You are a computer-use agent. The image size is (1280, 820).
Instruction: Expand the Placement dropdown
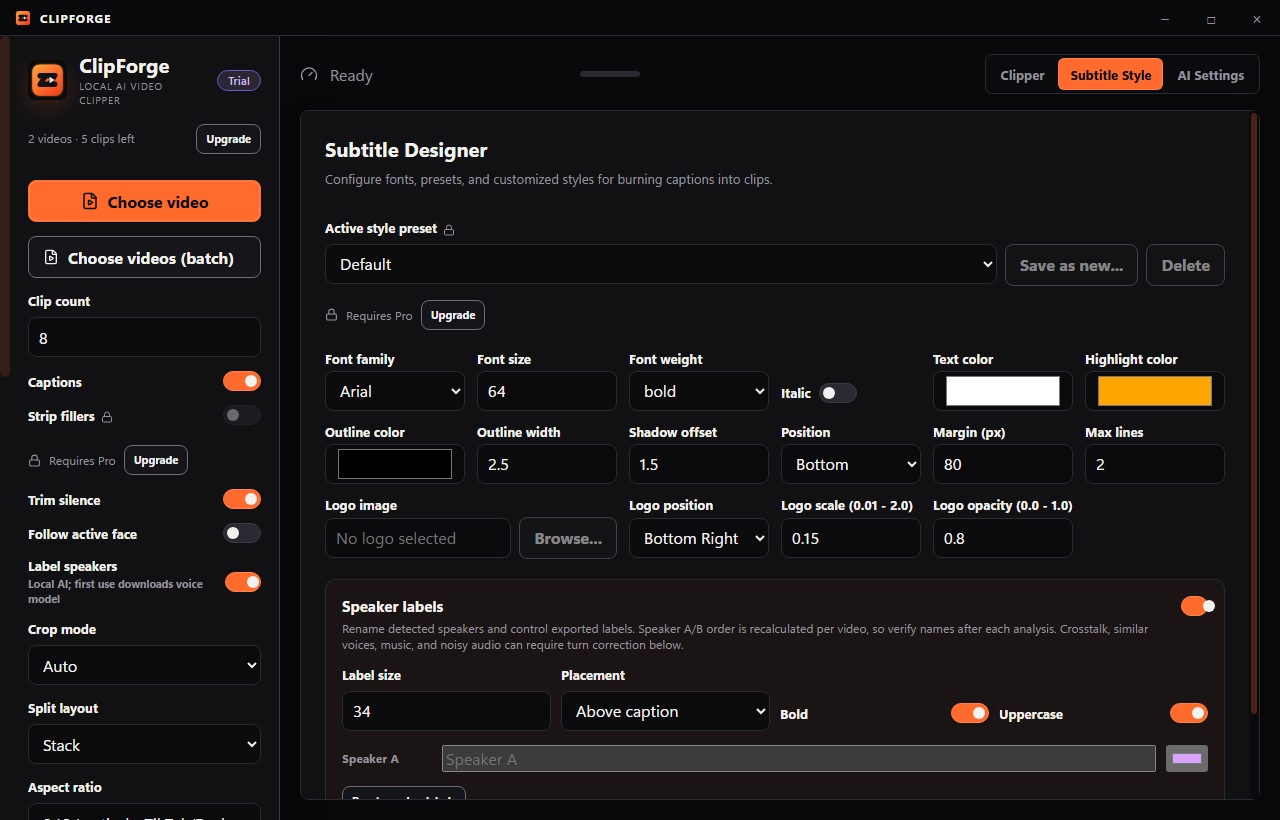click(x=665, y=711)
